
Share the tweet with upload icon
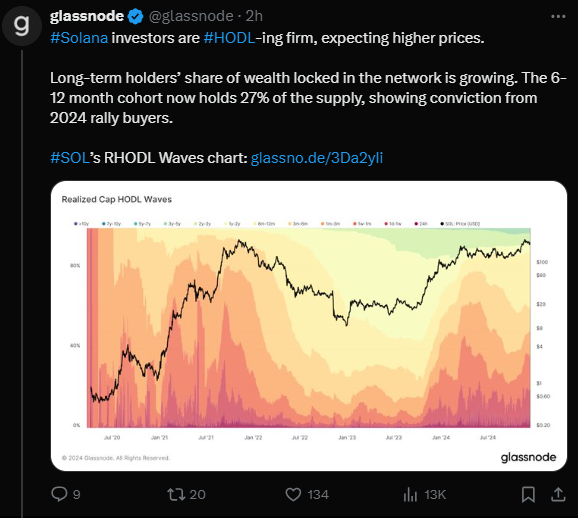tap(558, 494)
